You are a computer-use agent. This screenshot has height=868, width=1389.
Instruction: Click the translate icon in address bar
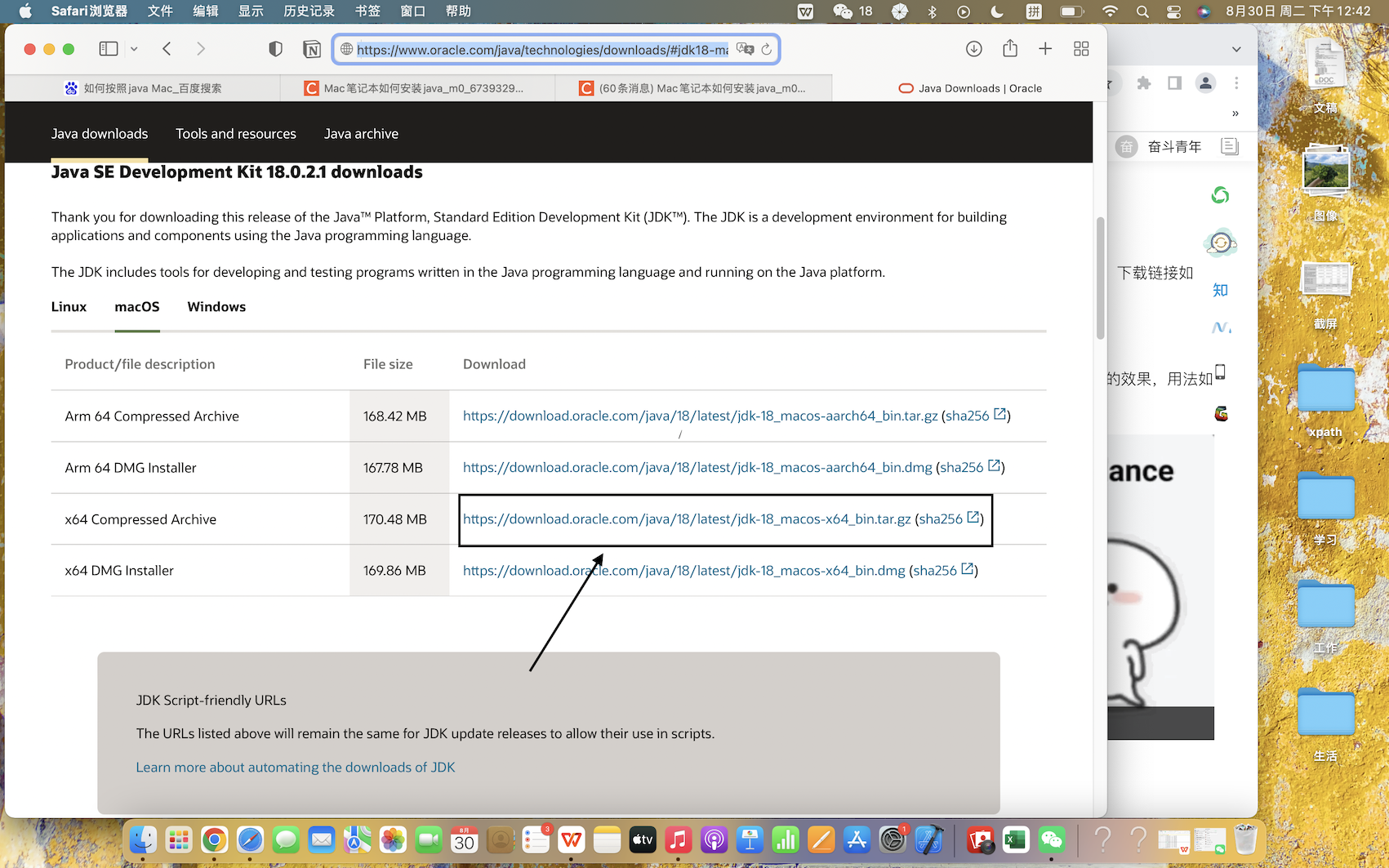[x=745, y=49]
